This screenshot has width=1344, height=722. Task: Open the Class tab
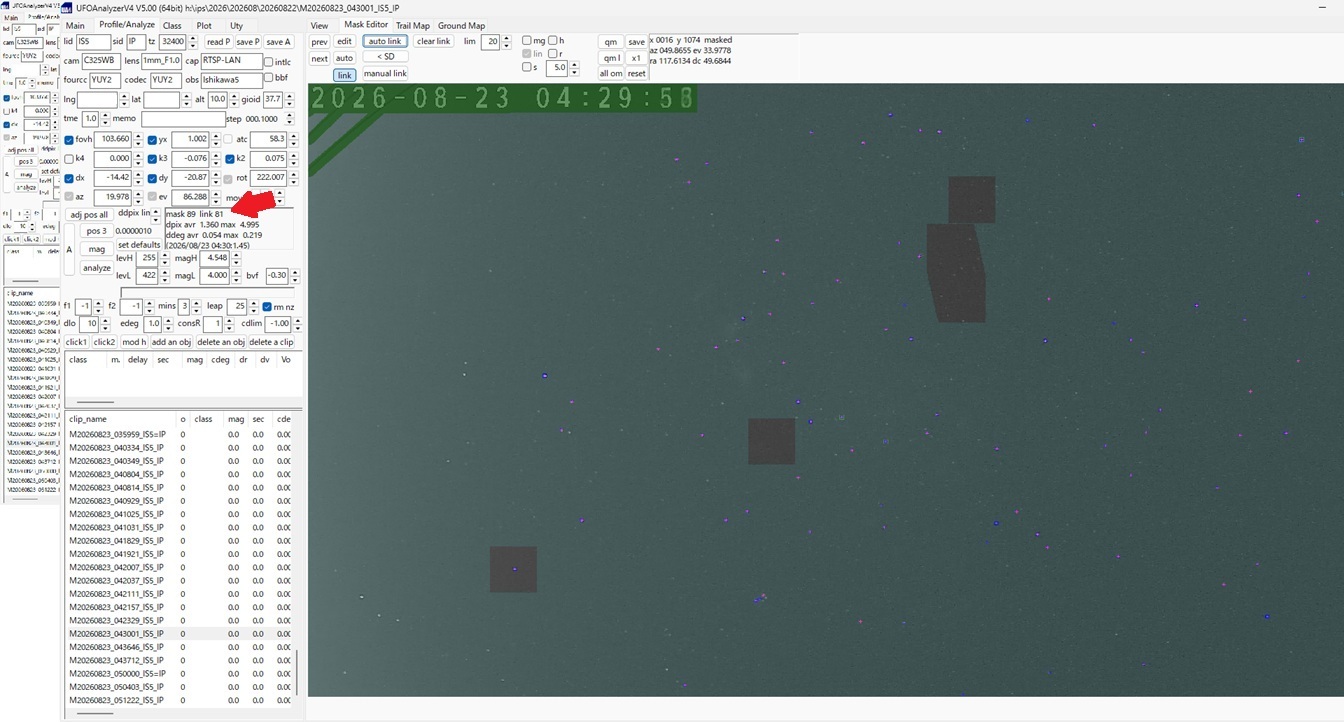tap(172, 25)
